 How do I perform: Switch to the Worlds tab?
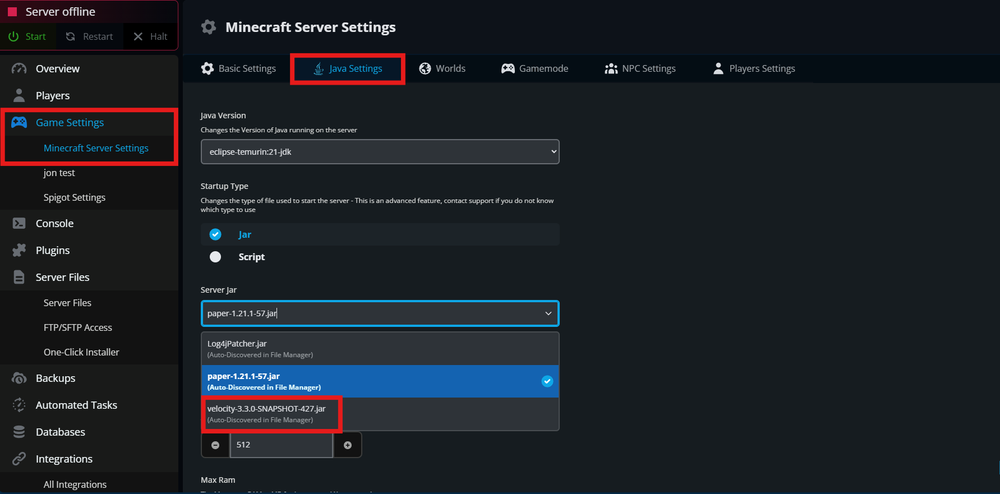click(x=442, y=69)
